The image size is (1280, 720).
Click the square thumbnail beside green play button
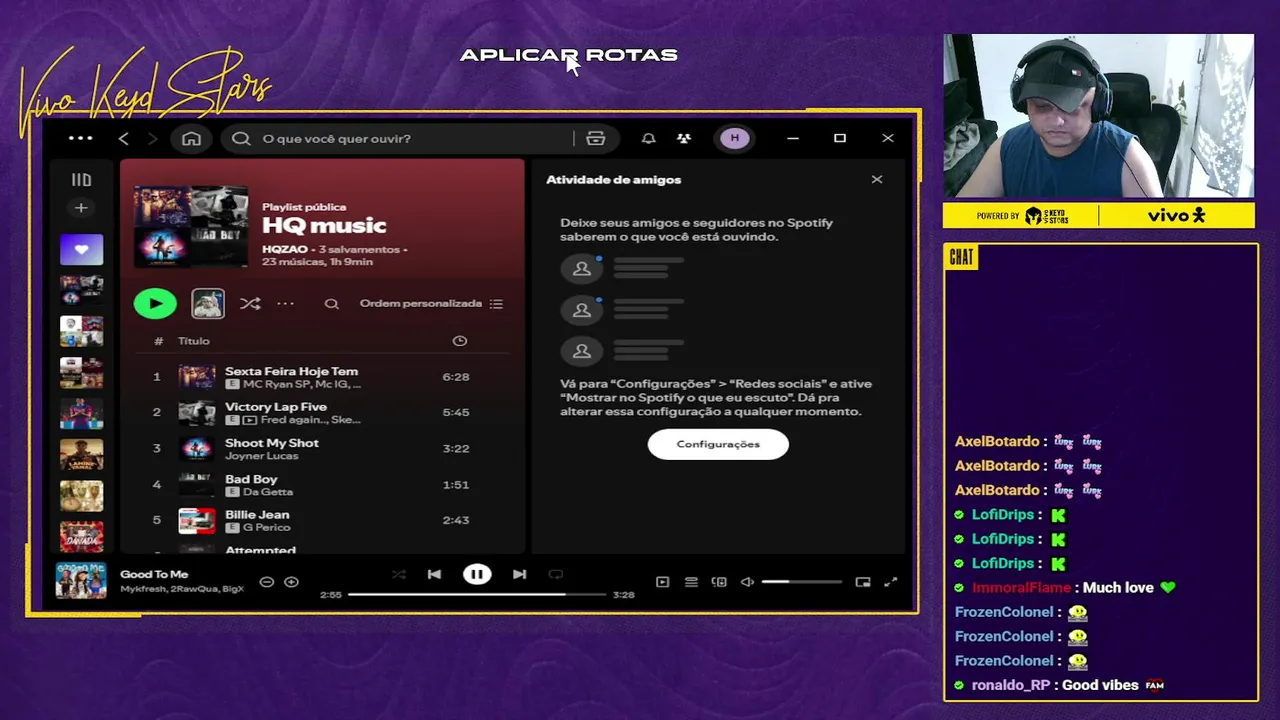pyautogui.click(x=208, y=303)
